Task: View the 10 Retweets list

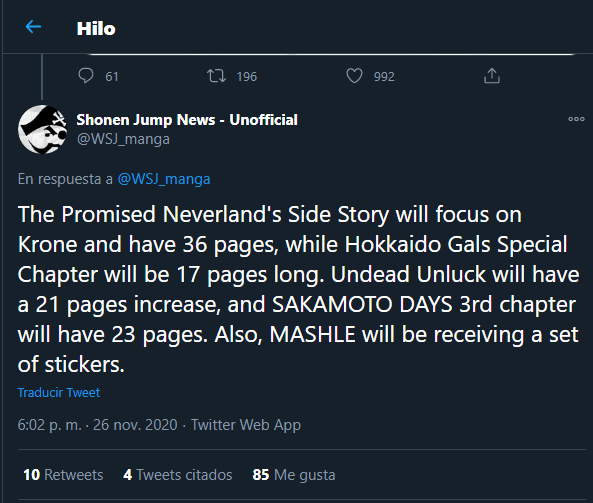Action: tap(63, 475)
